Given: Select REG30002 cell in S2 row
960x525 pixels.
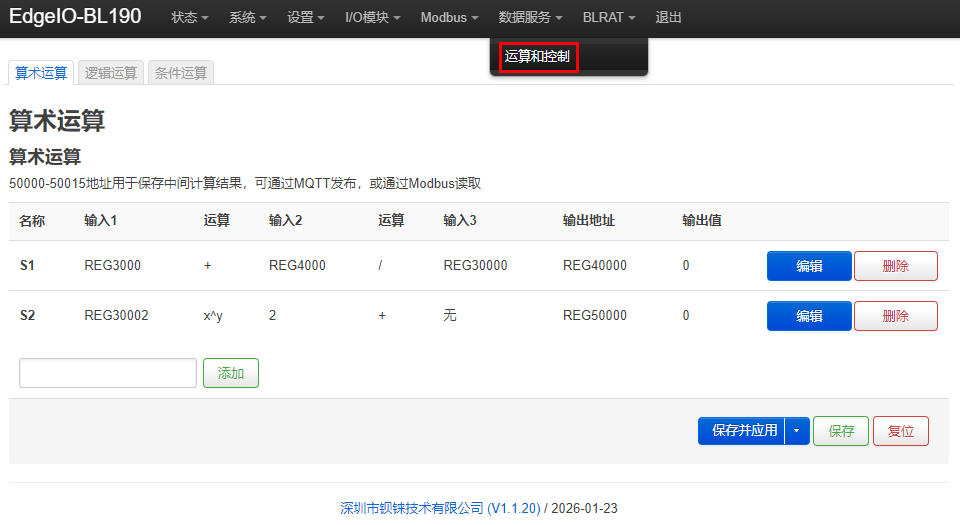Looking at the screenshot, I should 116,316.
